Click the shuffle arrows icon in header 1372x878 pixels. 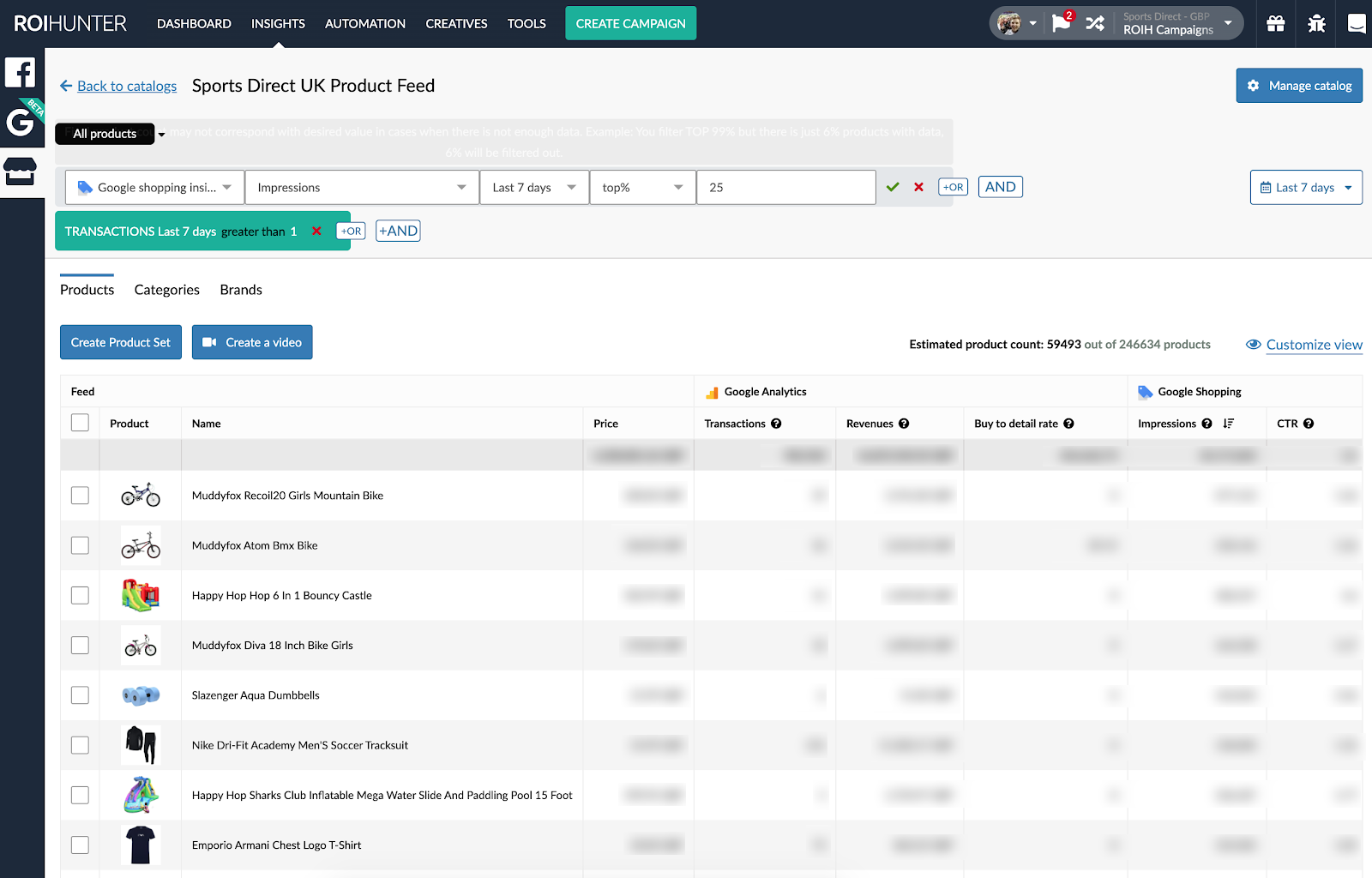(1095, 23)
